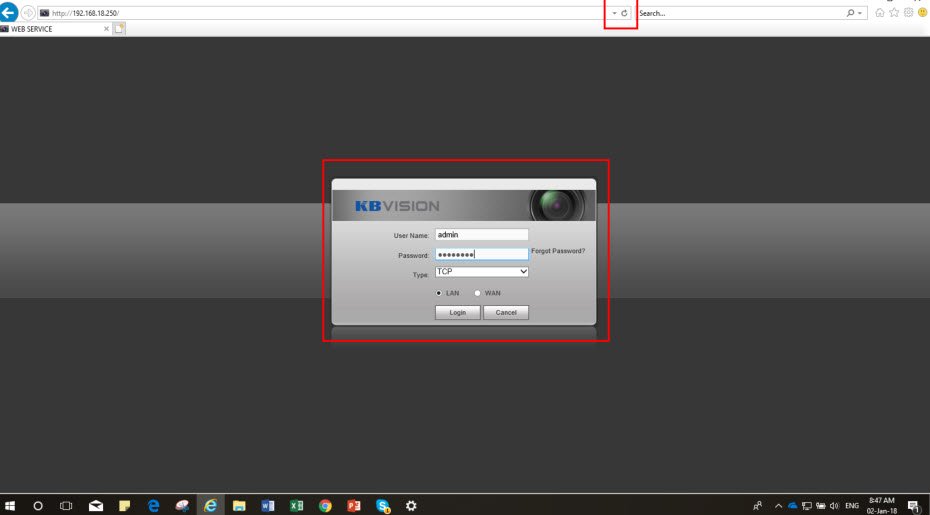Focus the Password input field
This screenshot has width=930, height=515.
(481, 254)
